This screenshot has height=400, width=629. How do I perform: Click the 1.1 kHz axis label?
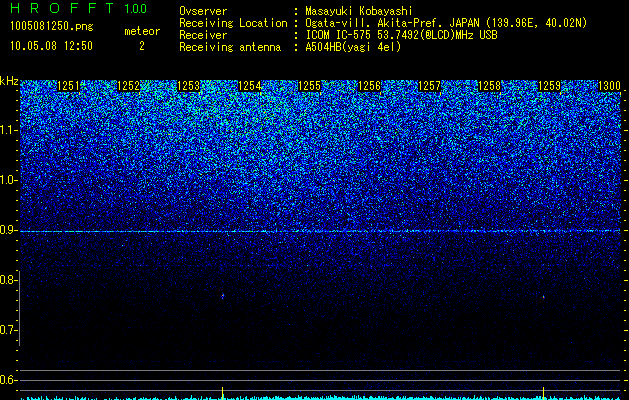(x=8, y=130)
